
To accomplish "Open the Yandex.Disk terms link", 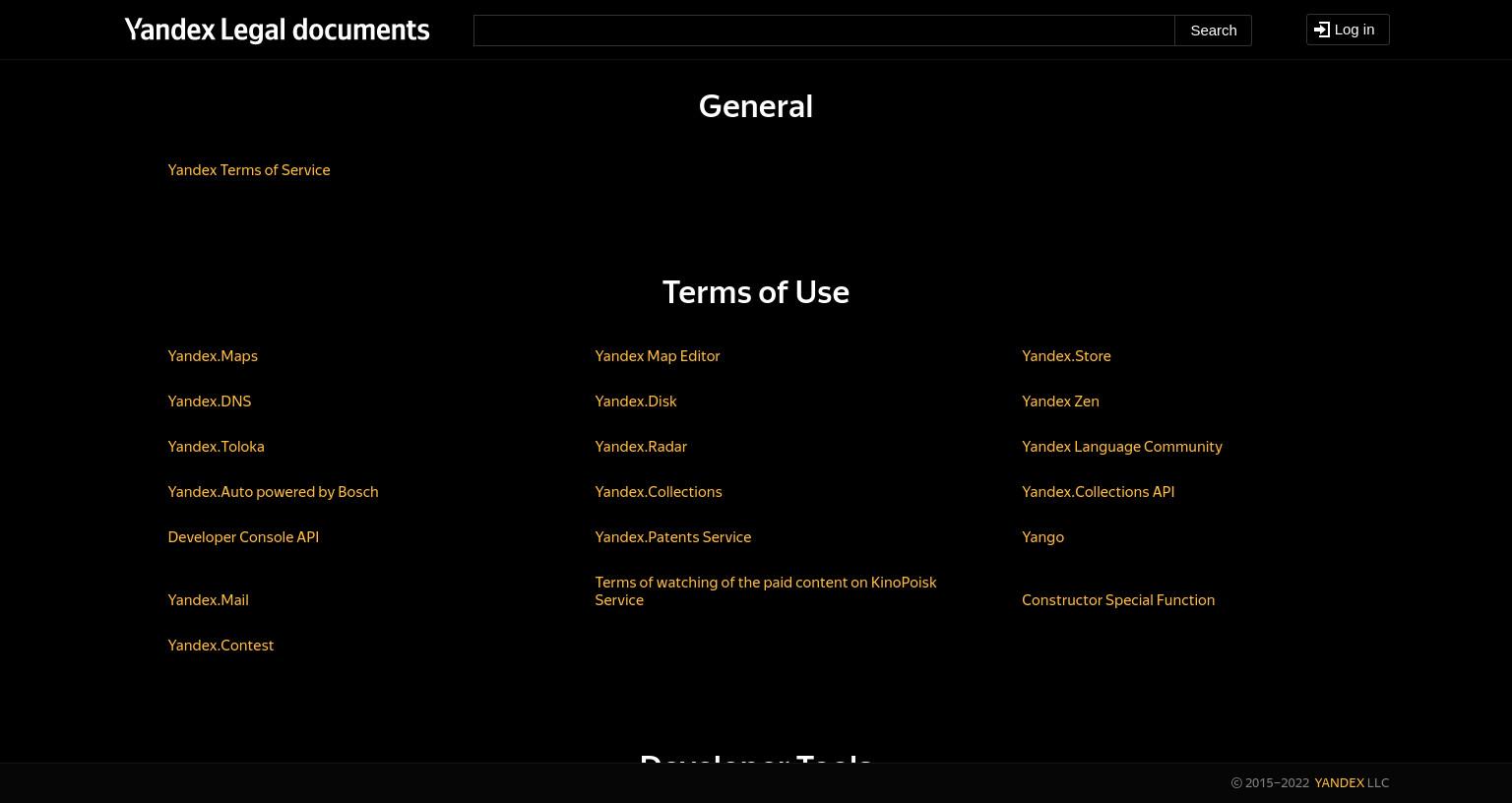I will coord(636,401).
